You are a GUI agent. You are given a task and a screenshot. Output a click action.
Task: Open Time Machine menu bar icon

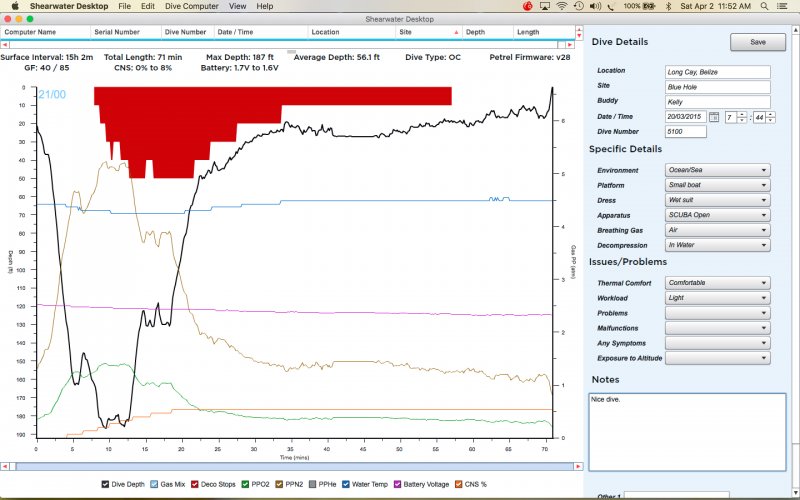pos(578,6)
